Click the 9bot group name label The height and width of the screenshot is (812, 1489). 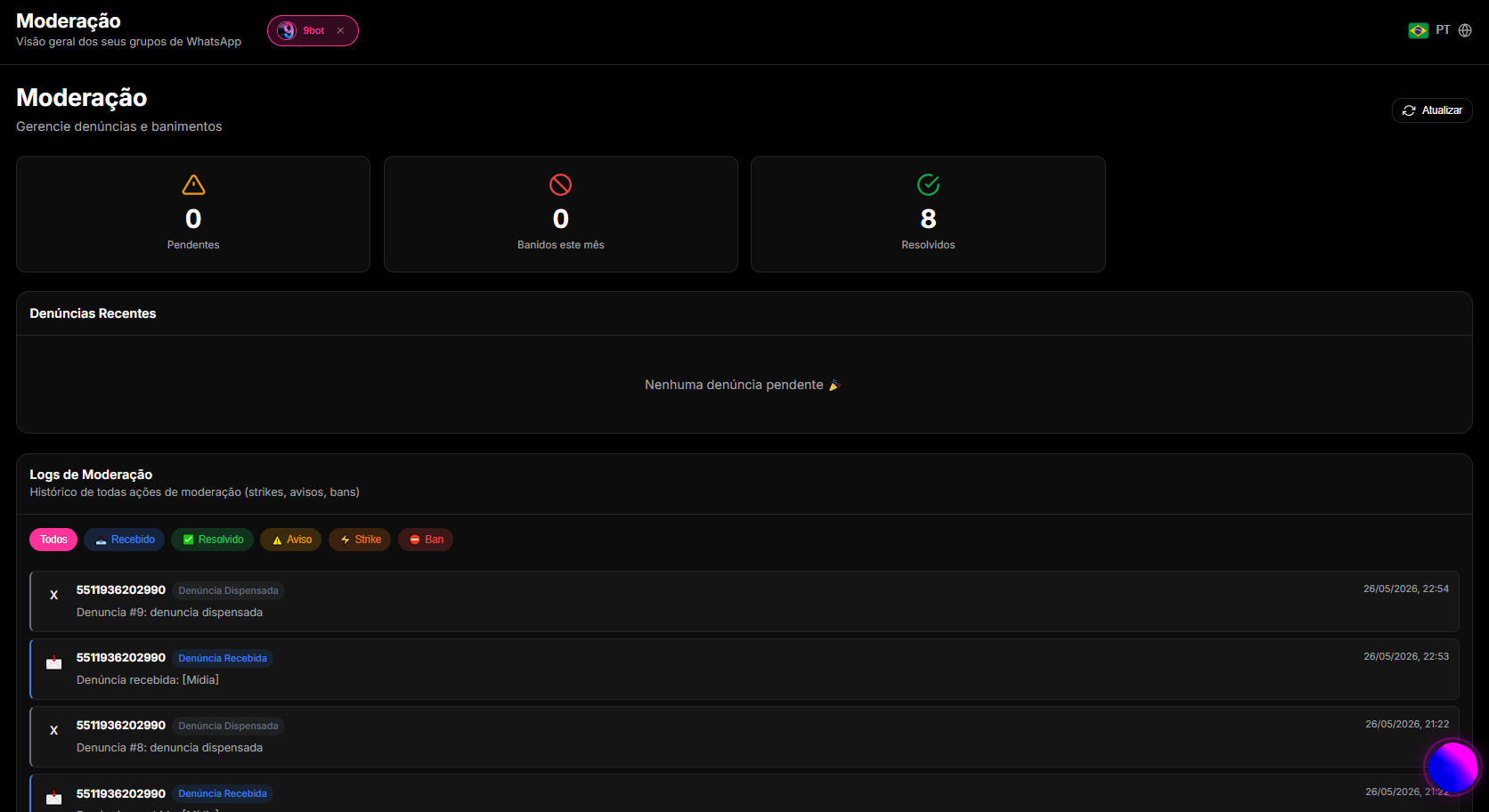pos(313,31)
